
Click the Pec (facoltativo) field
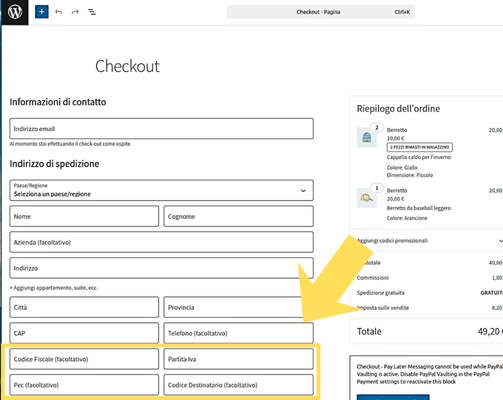[x=84, y=385]
